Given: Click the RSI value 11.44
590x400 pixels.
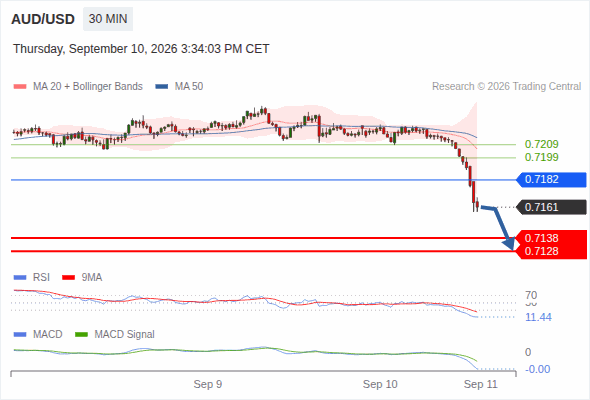Looking at the screenshot, I should (x=538, y=317).
